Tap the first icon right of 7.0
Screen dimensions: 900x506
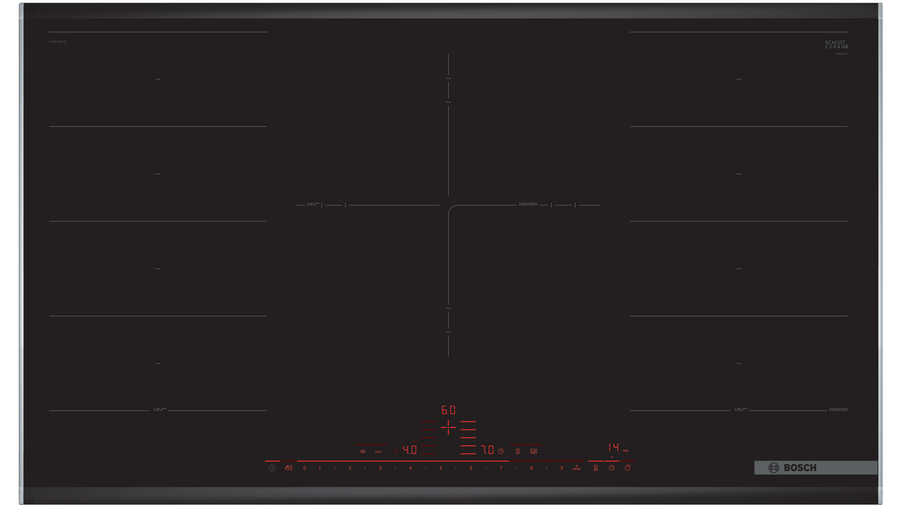tap(517, 451)
